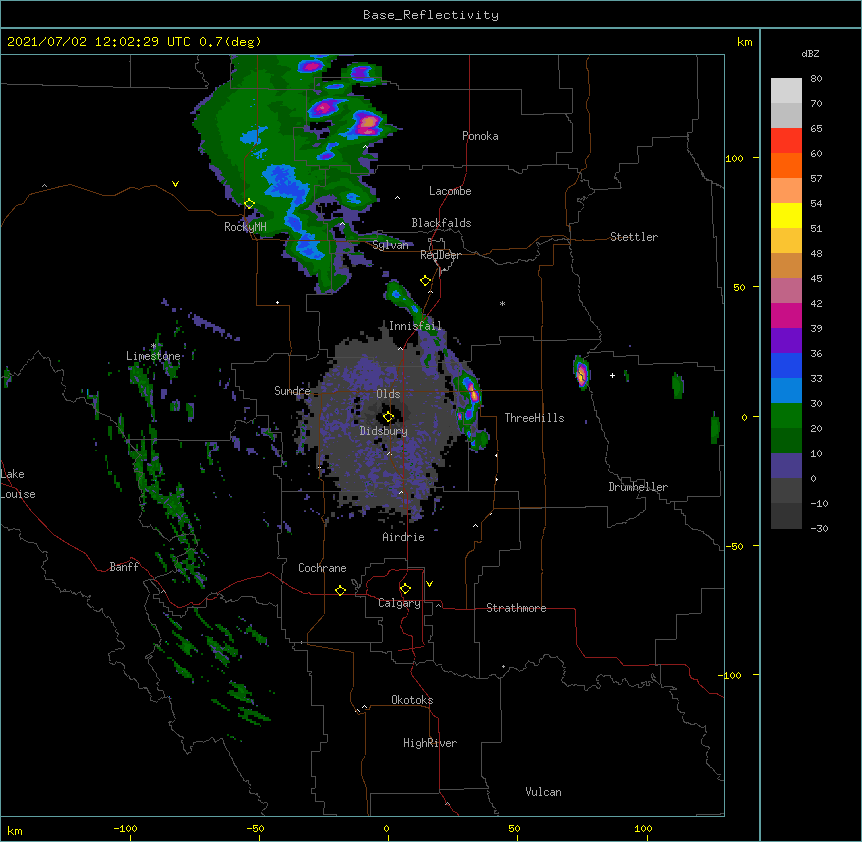Pick the yellow swatch between 51 and 54 dBZ
The width and height of the screenshot is (862, 842).
786,215
